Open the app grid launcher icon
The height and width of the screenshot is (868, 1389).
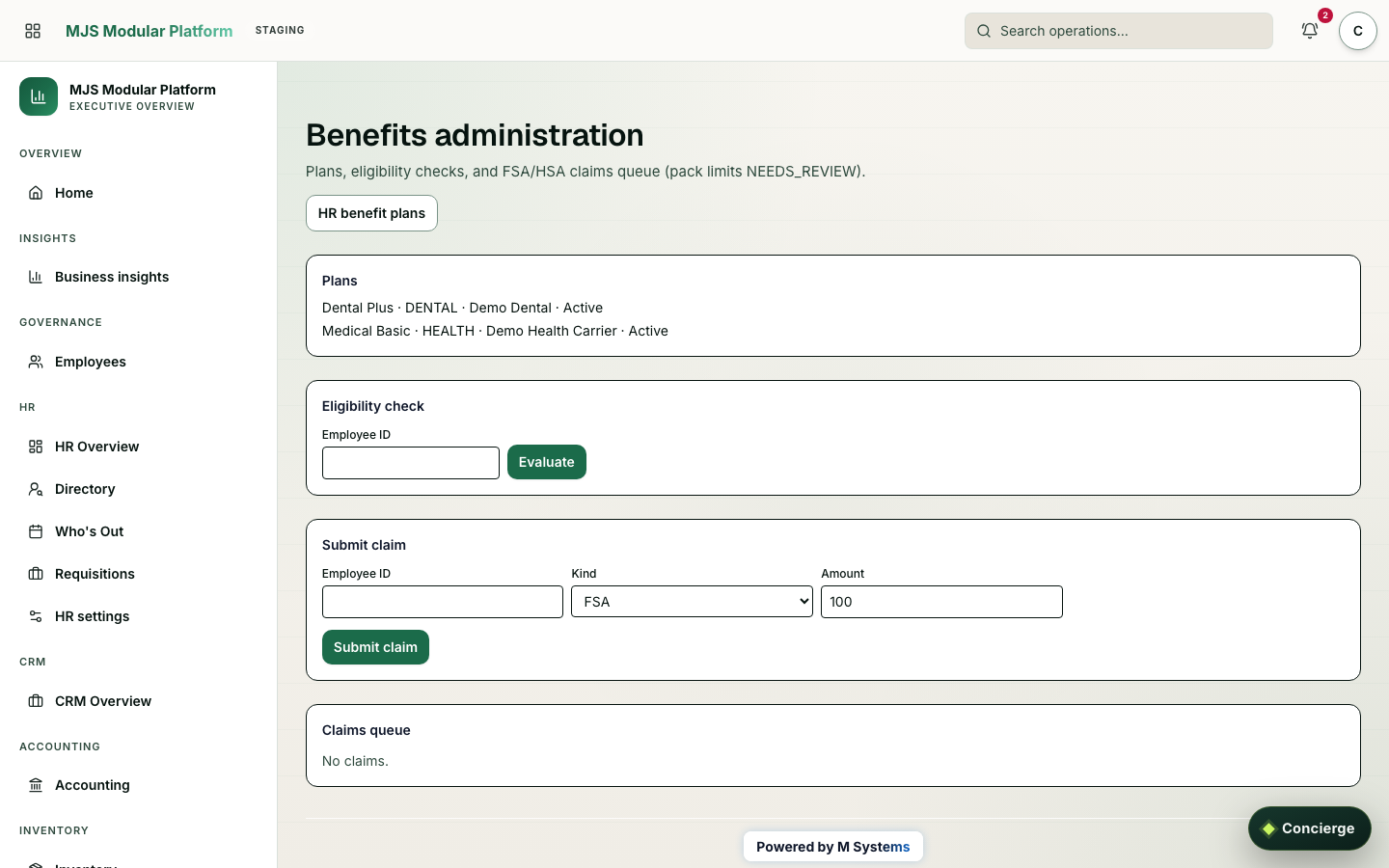pos(33,31)
